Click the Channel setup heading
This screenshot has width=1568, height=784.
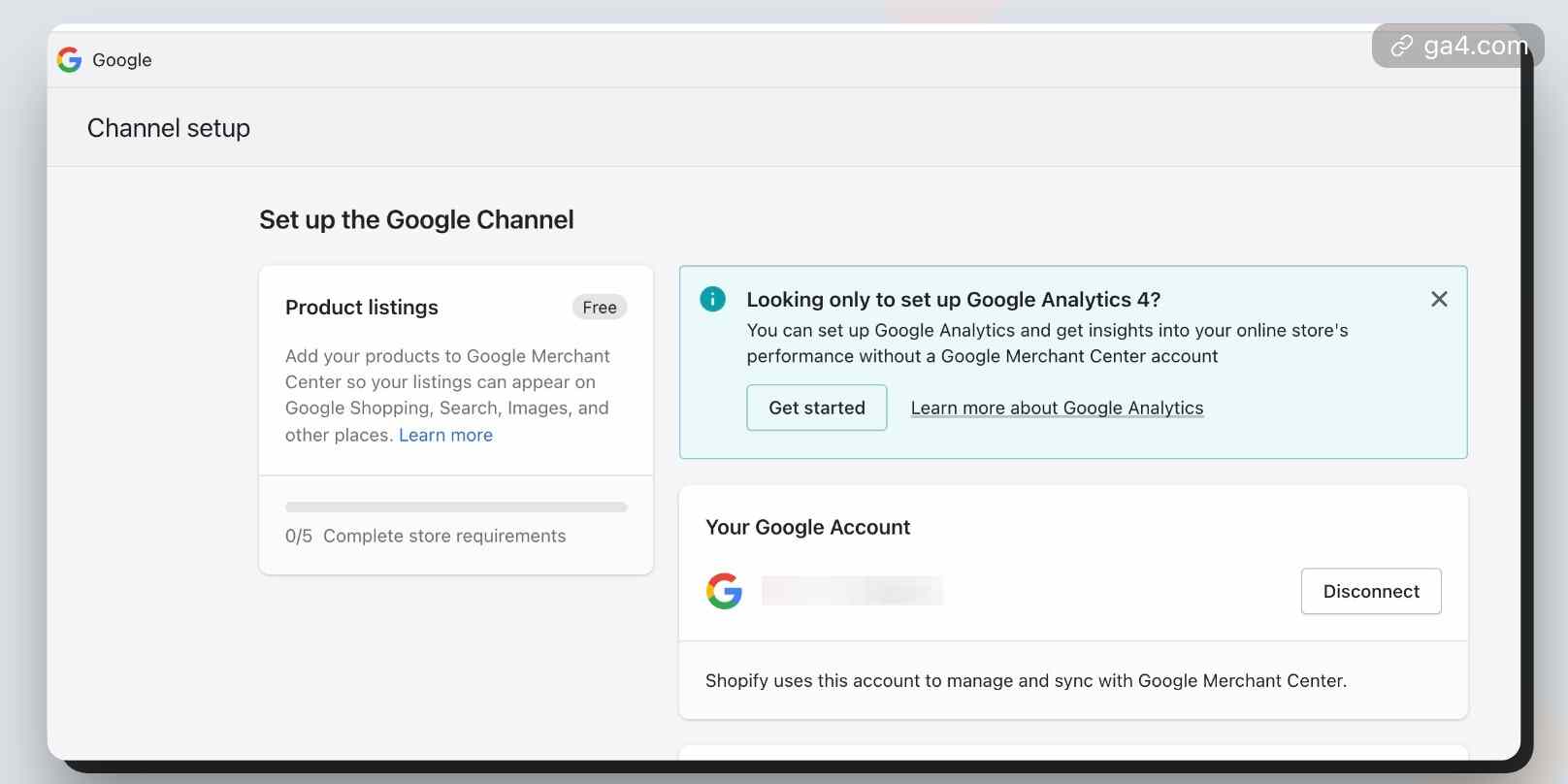[169, 128]
